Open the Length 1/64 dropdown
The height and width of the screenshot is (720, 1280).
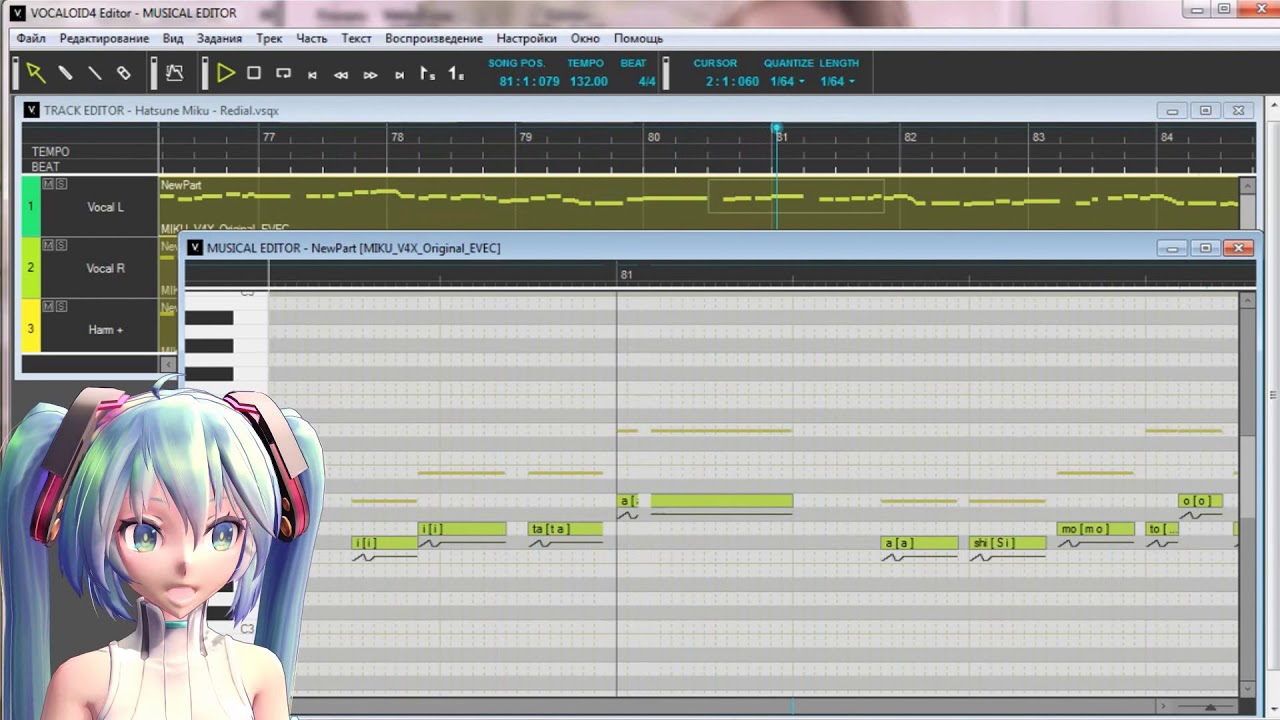pos(838,81)
